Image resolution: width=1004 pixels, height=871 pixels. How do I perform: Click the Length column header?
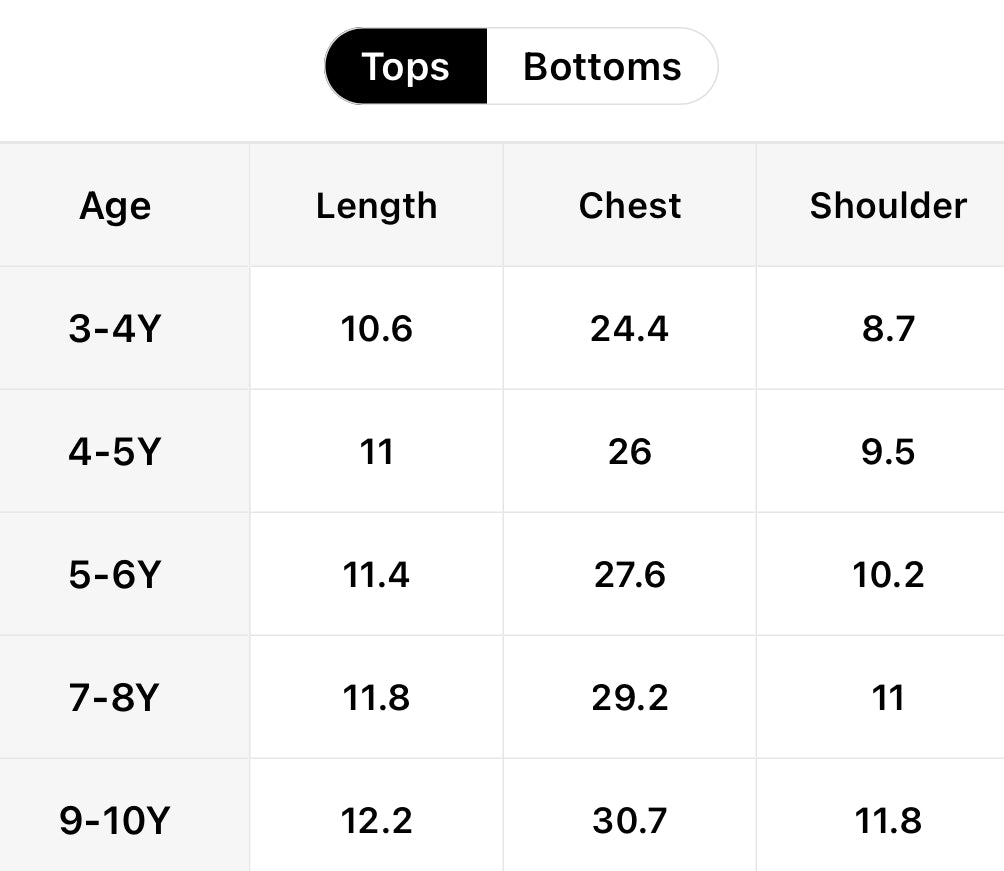tap(377, 206)
